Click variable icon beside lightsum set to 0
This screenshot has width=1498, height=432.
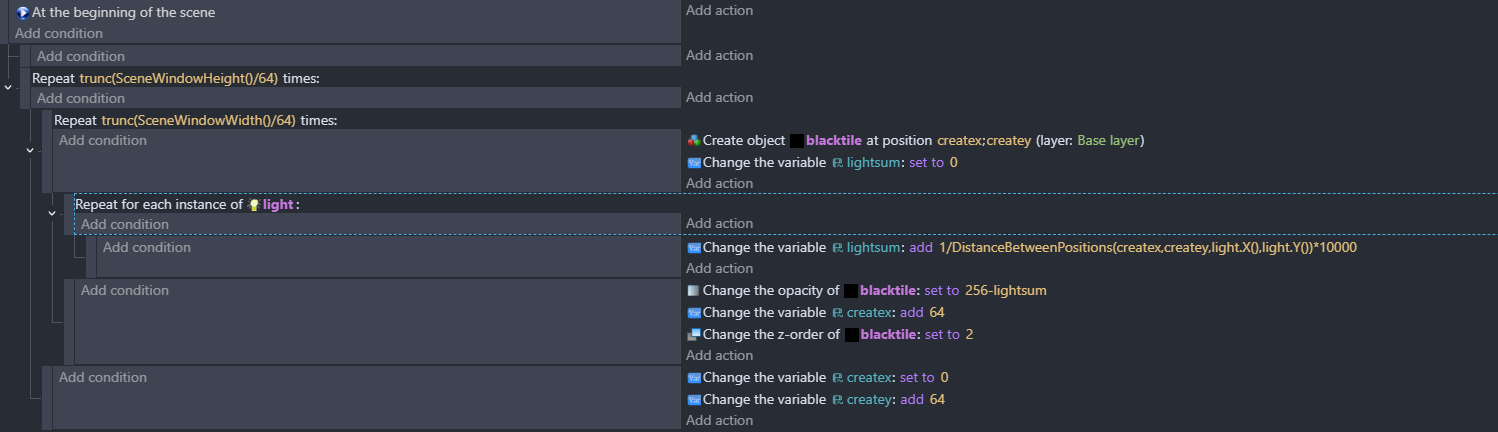point(694,163)
